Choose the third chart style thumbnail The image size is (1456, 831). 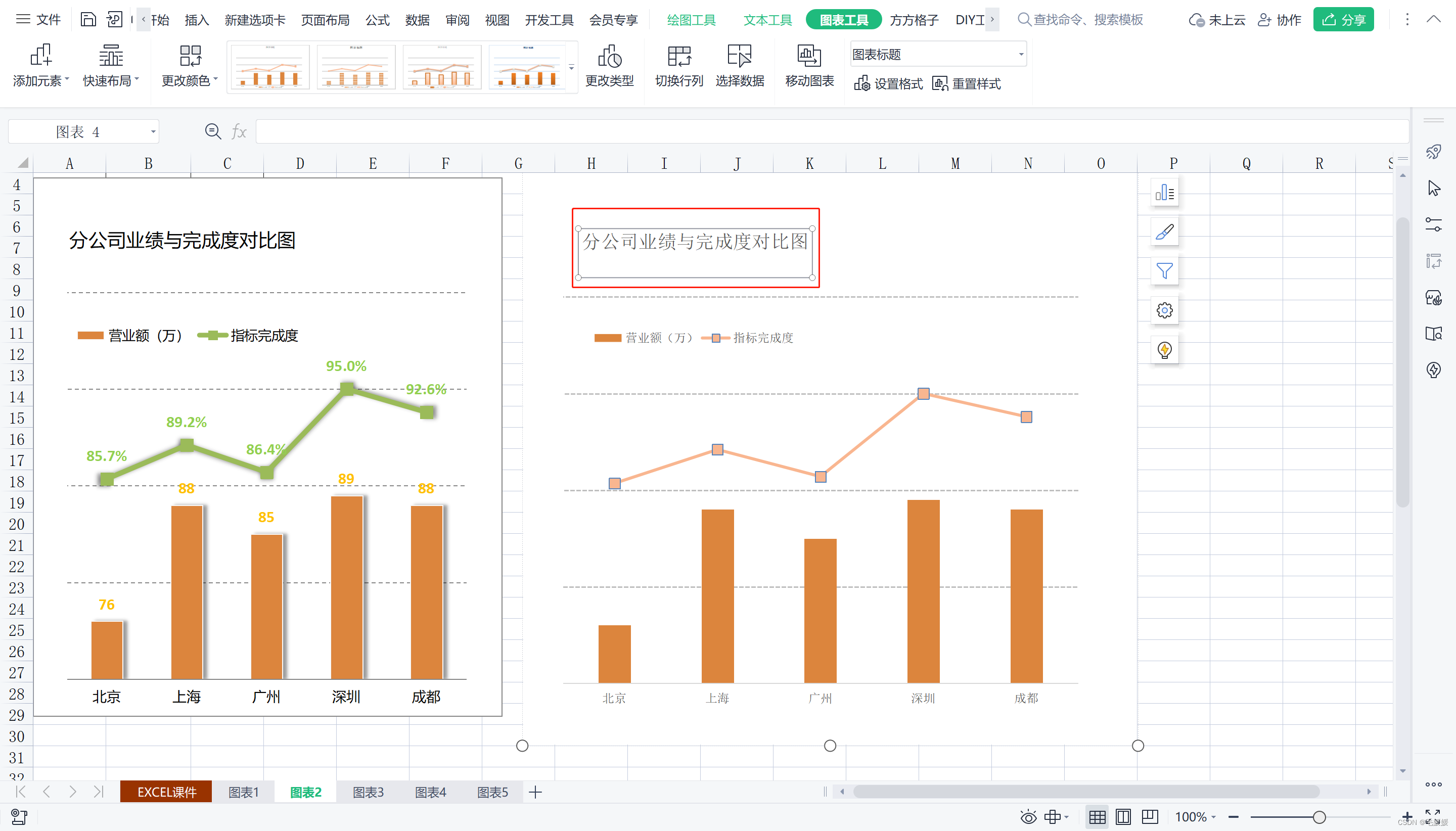tap(442, 67)
